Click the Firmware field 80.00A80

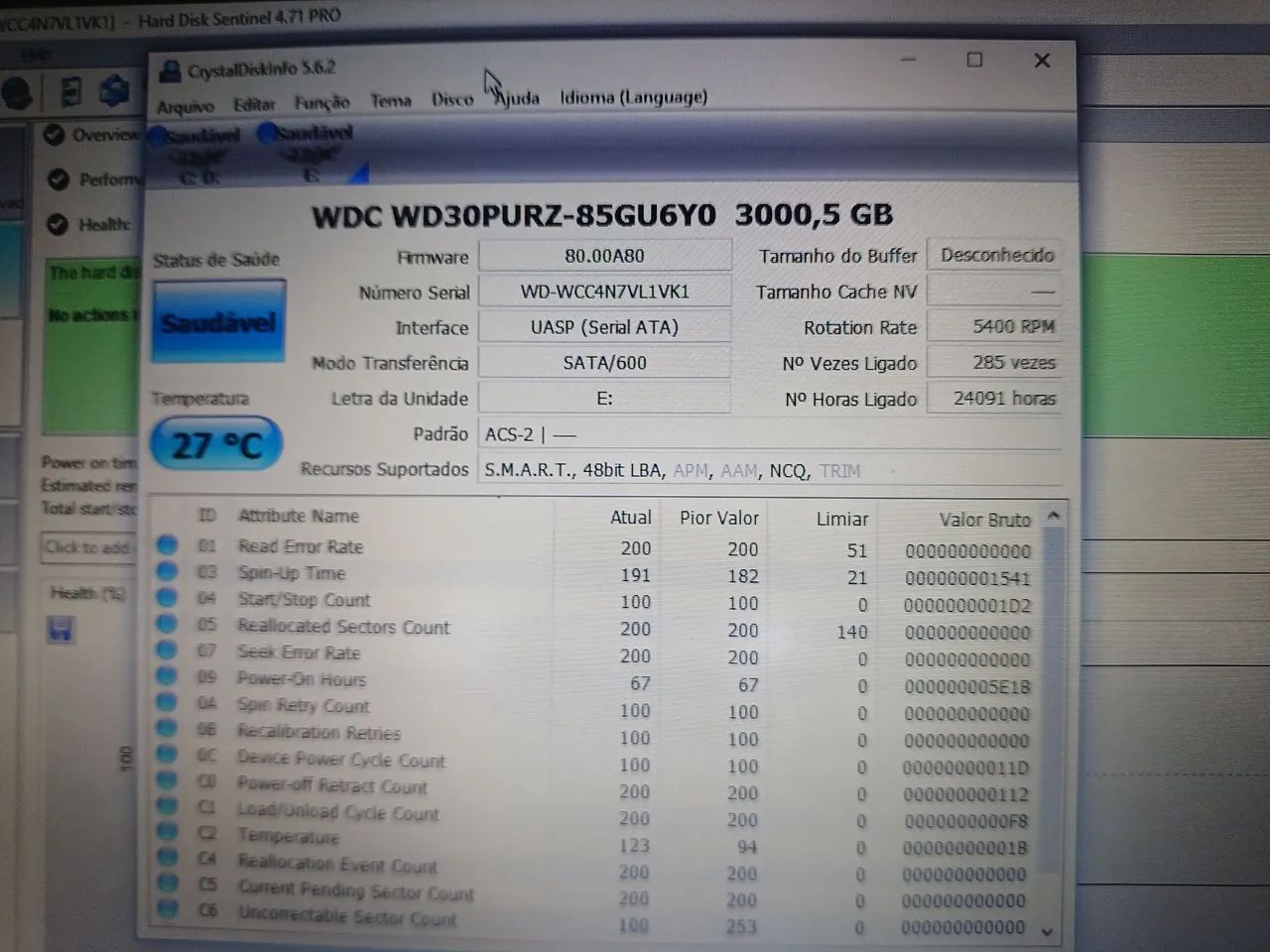[x=604, y=256]
